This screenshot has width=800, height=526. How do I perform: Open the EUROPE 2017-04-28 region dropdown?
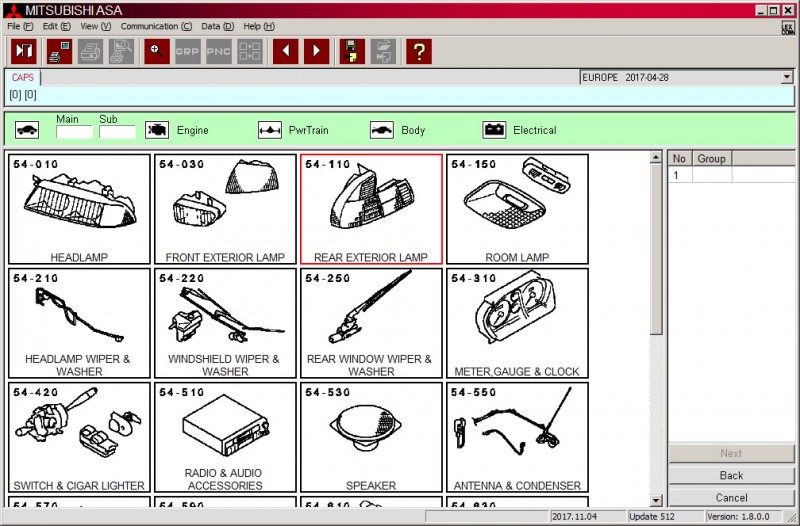coord(787,77)
